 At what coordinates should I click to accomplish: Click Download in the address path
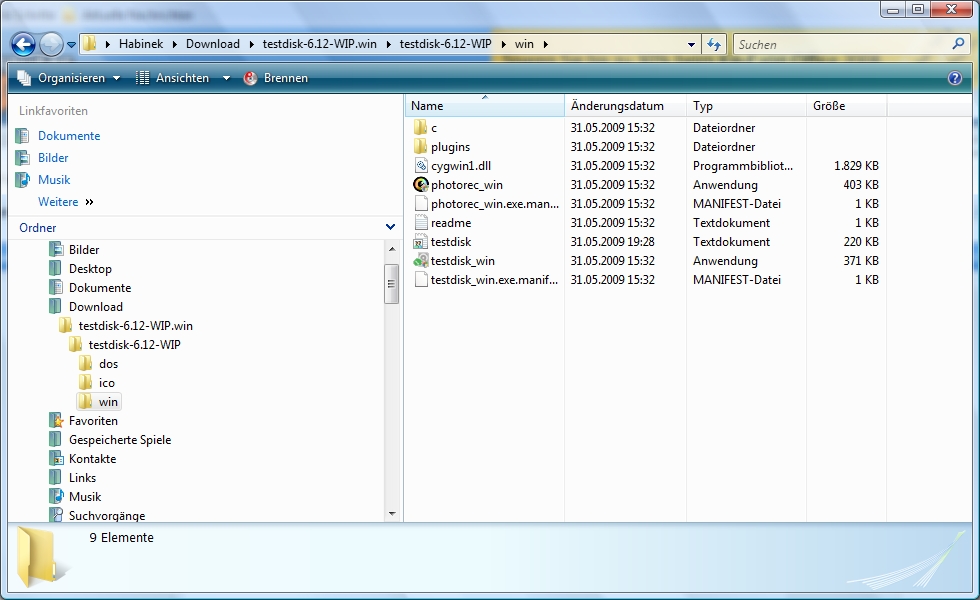click(212, 44)
